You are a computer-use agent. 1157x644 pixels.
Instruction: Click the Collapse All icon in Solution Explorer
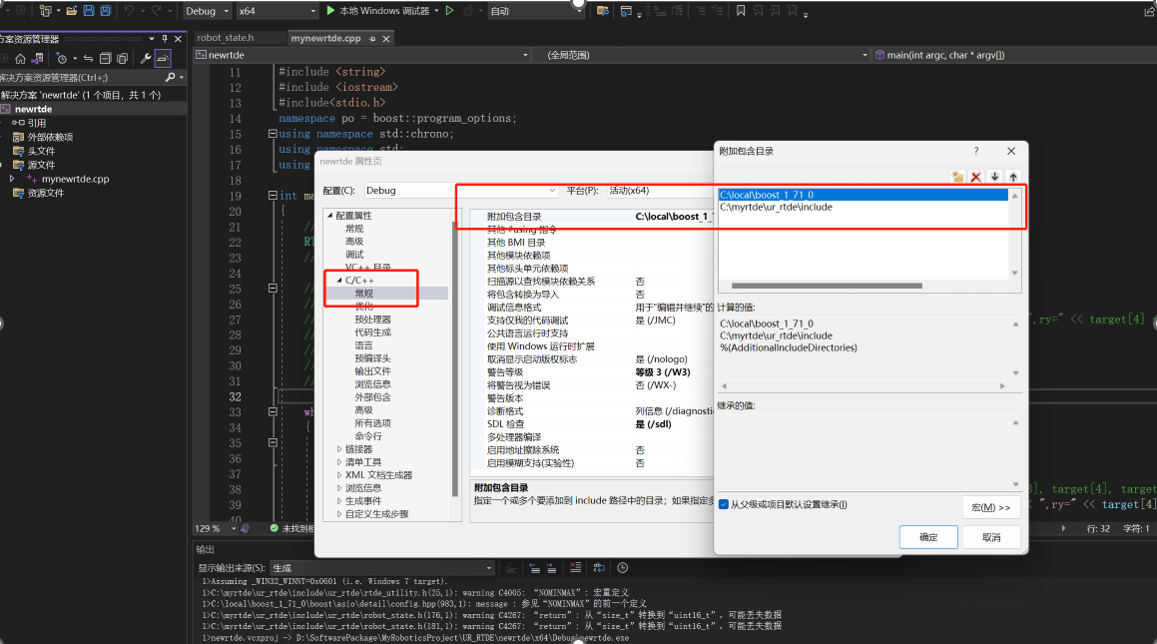(105, 58)
